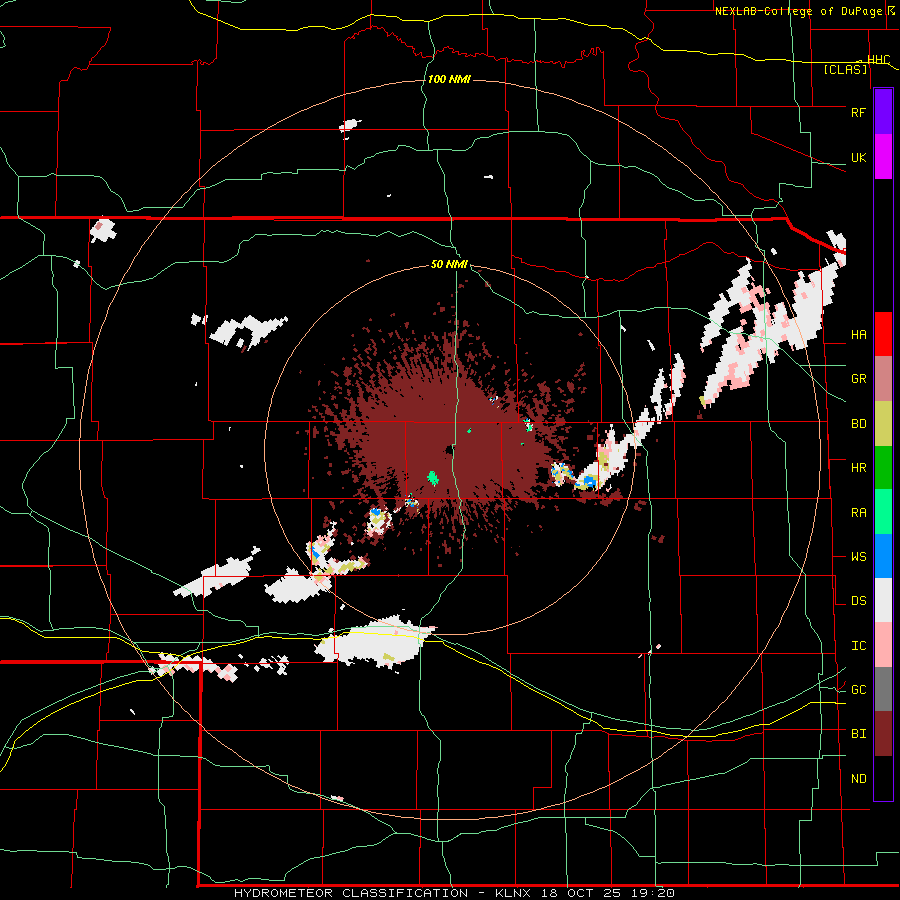Click the UK magenta legend swatch
This screenshot has width=900, height=900.
click(x=883, y=157)
